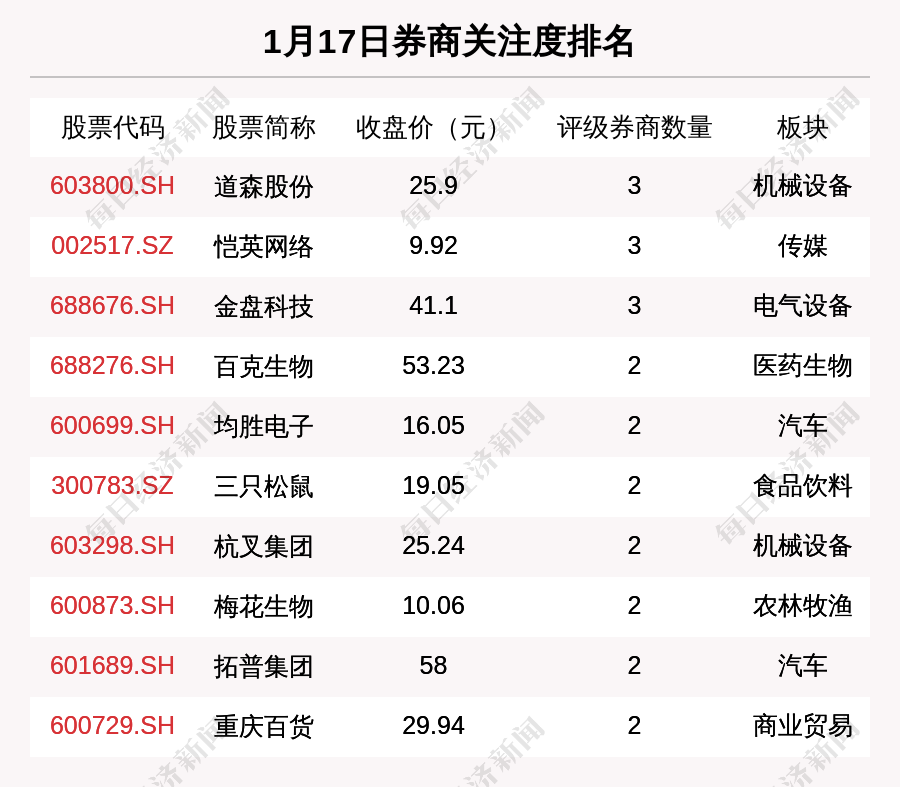
Task: Click broker count 2 in 均胜电子 row
Action: 634,426
